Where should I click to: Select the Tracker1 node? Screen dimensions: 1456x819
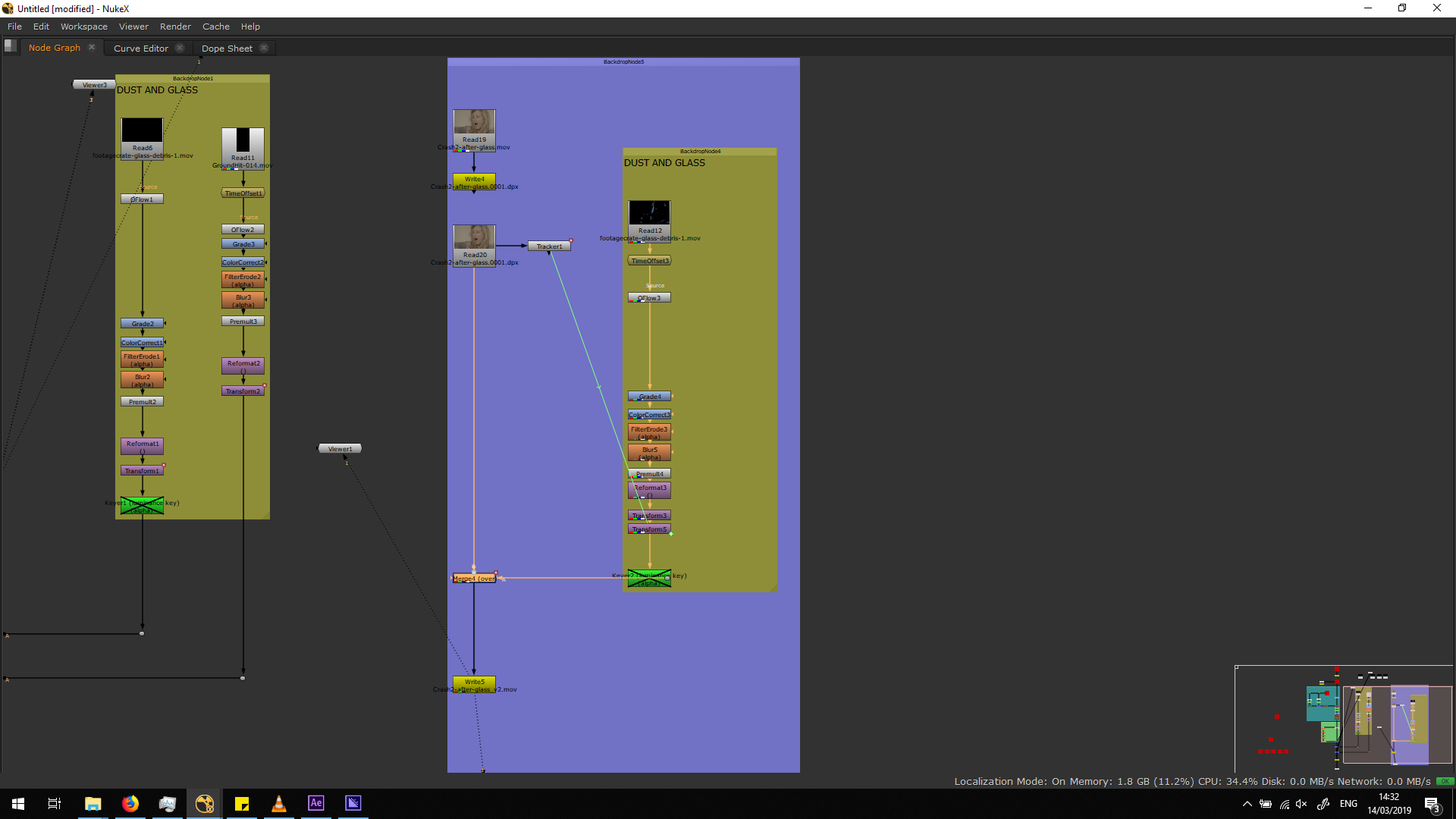tap(549, 246)
